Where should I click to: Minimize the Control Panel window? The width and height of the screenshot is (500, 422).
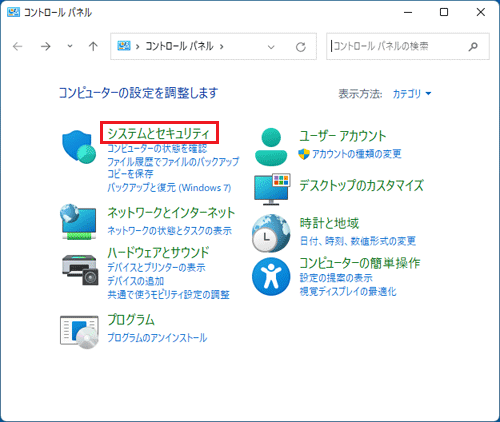[408, 12]
